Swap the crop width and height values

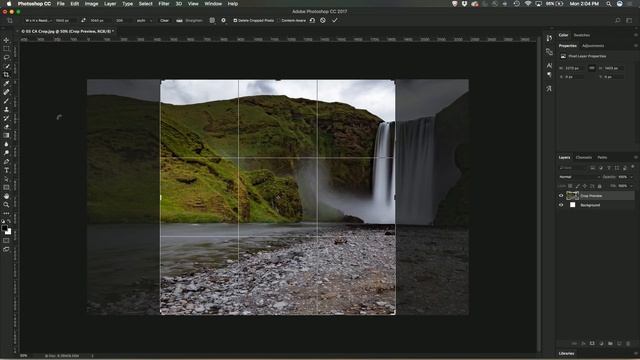[84, 20]
